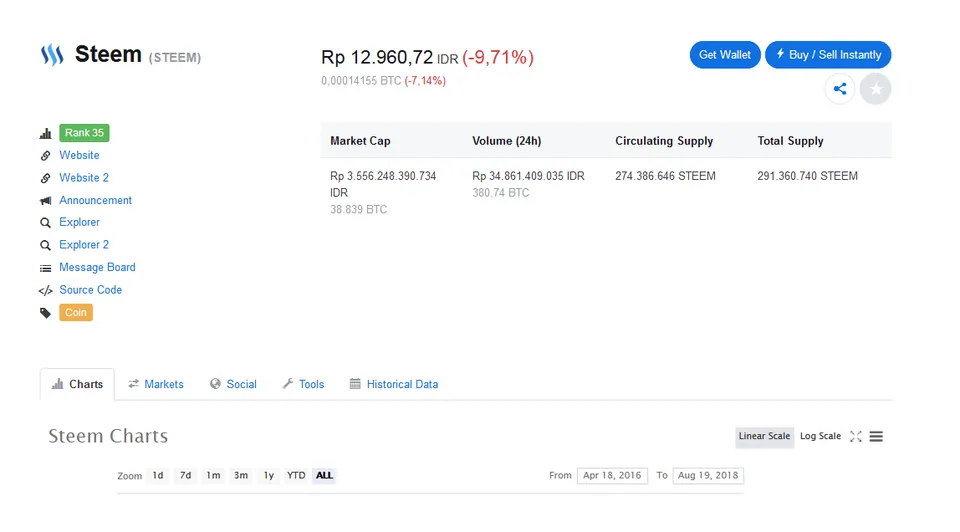Toggle chart fullscreen with expand icon

(855, 436)
